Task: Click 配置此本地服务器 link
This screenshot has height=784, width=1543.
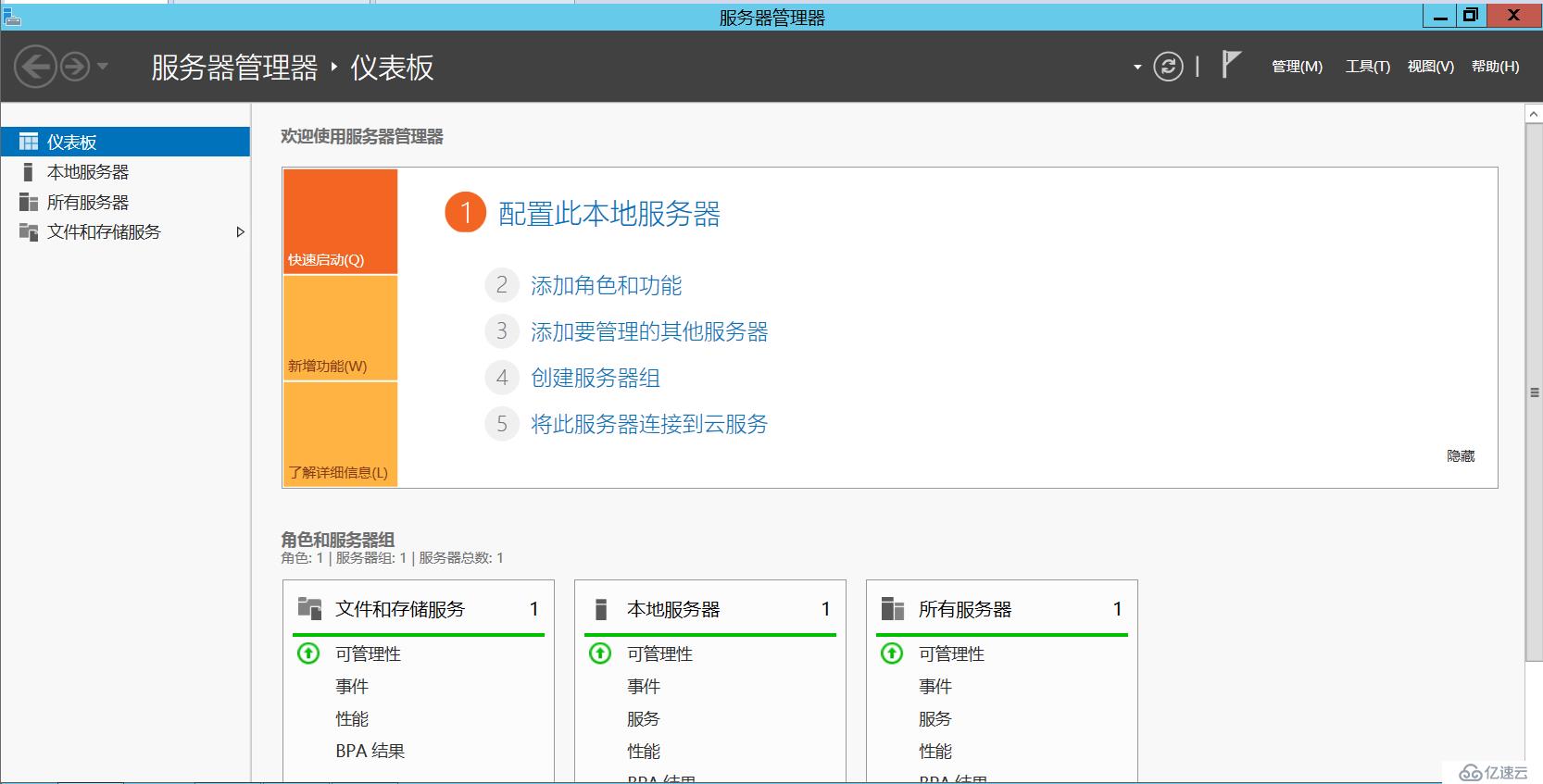Action: coord(609,214)
